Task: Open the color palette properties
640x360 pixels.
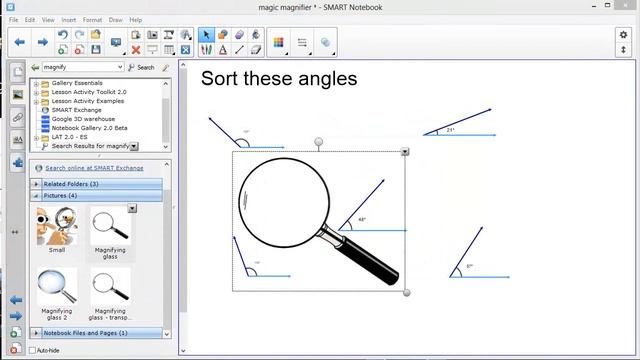Action: coord(279,42)
